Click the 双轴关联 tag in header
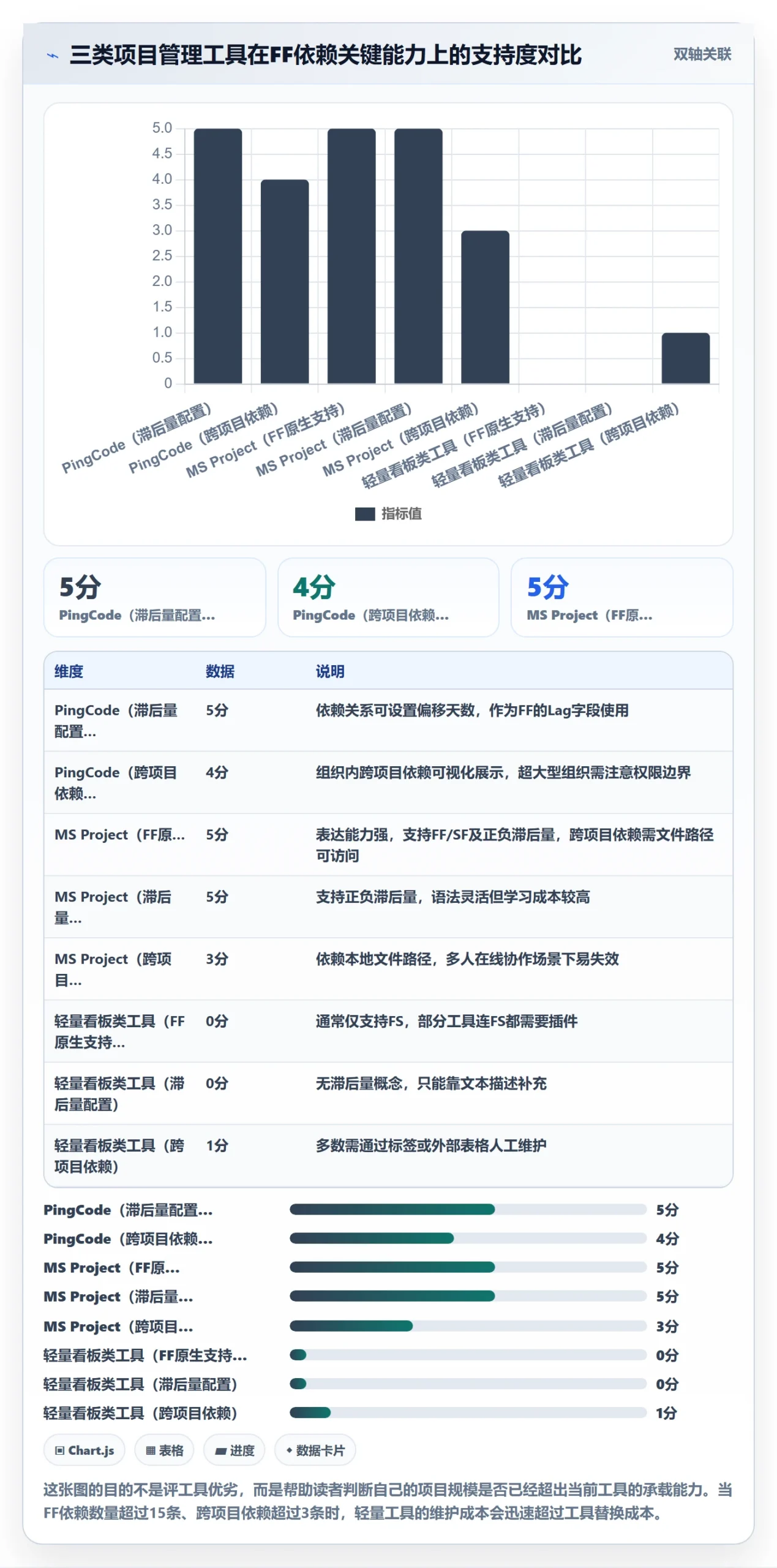777x1568 pixels. (x=702, y=54)
